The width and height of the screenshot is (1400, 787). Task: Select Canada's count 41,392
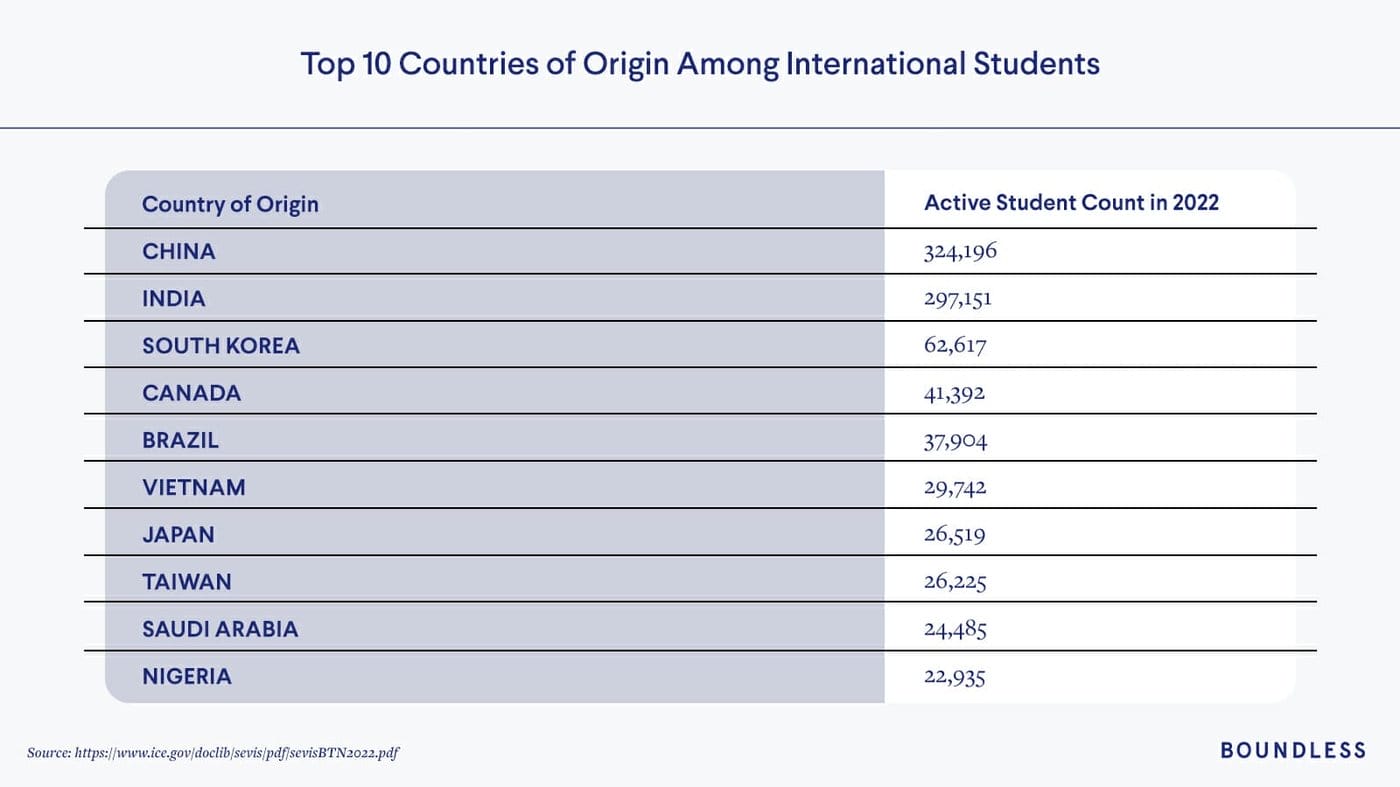pyautogui.click(x=954, y=393)
